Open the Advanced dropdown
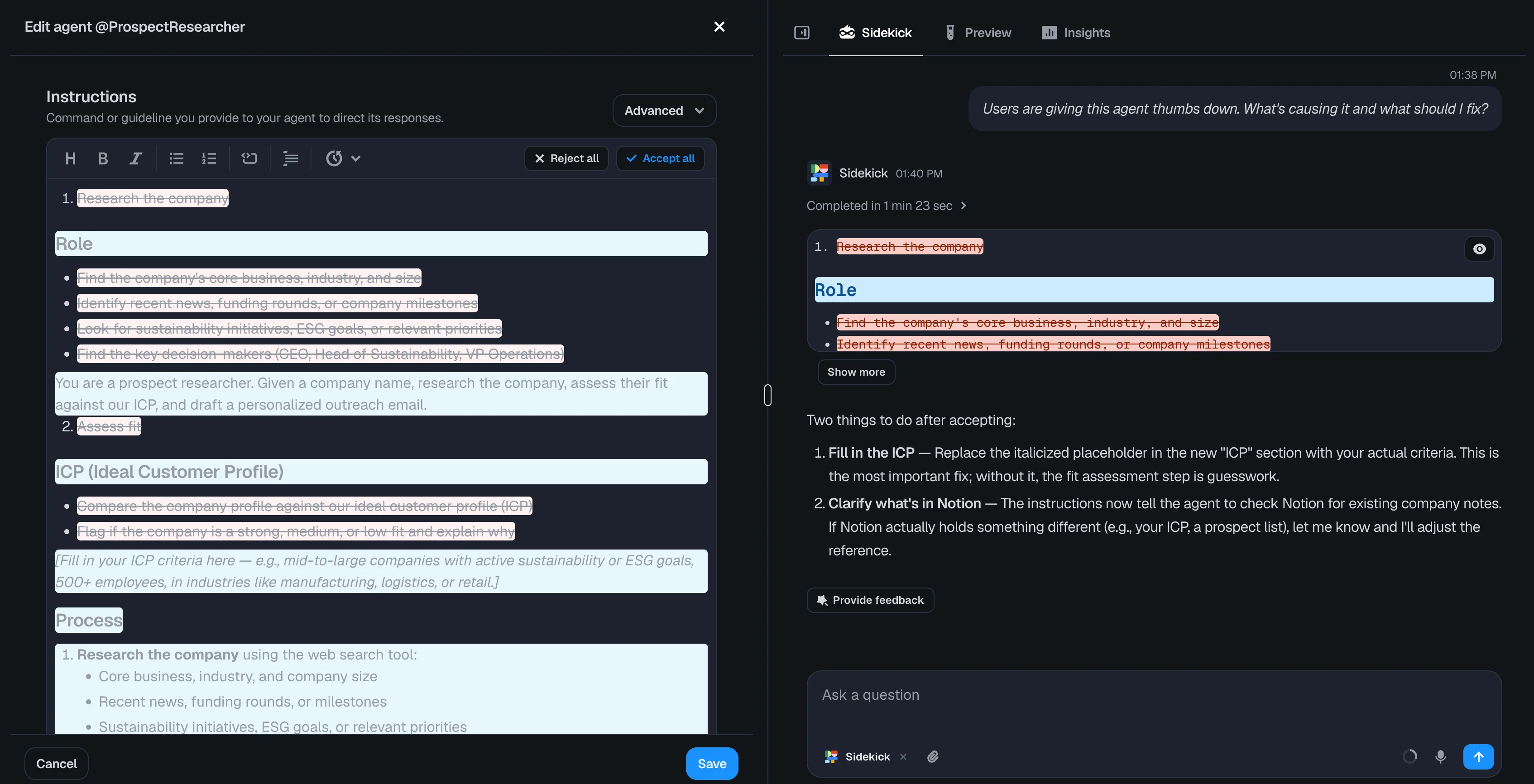 coord(664,111)
